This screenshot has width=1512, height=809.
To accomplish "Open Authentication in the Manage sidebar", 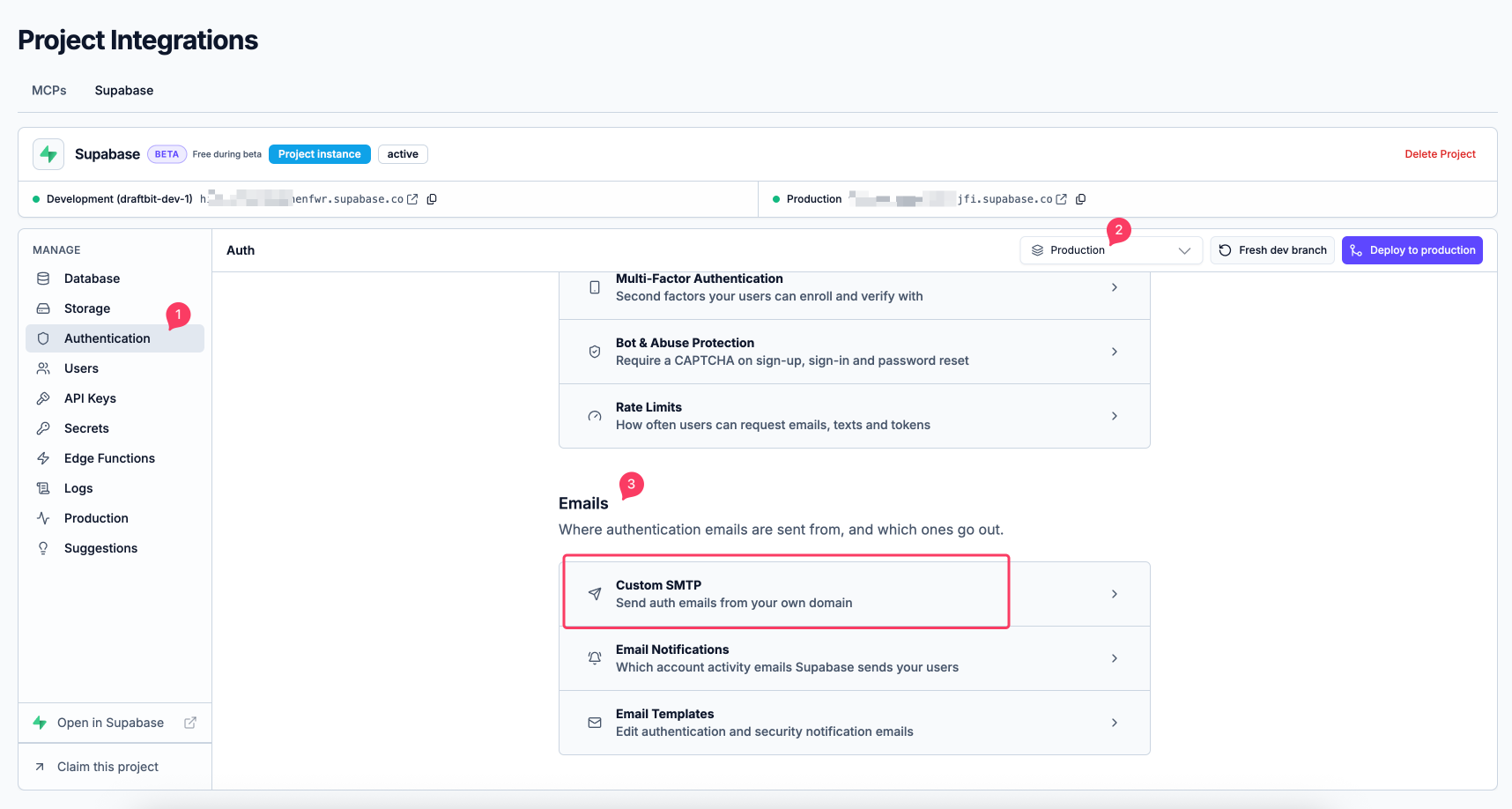I will (x=115, y=338).
